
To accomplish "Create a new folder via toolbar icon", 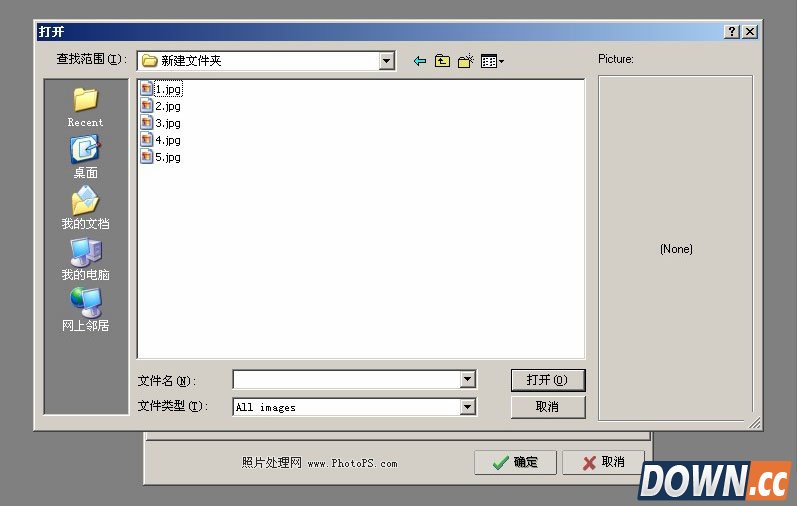I will pyautogui.click(x=465, y=61).
